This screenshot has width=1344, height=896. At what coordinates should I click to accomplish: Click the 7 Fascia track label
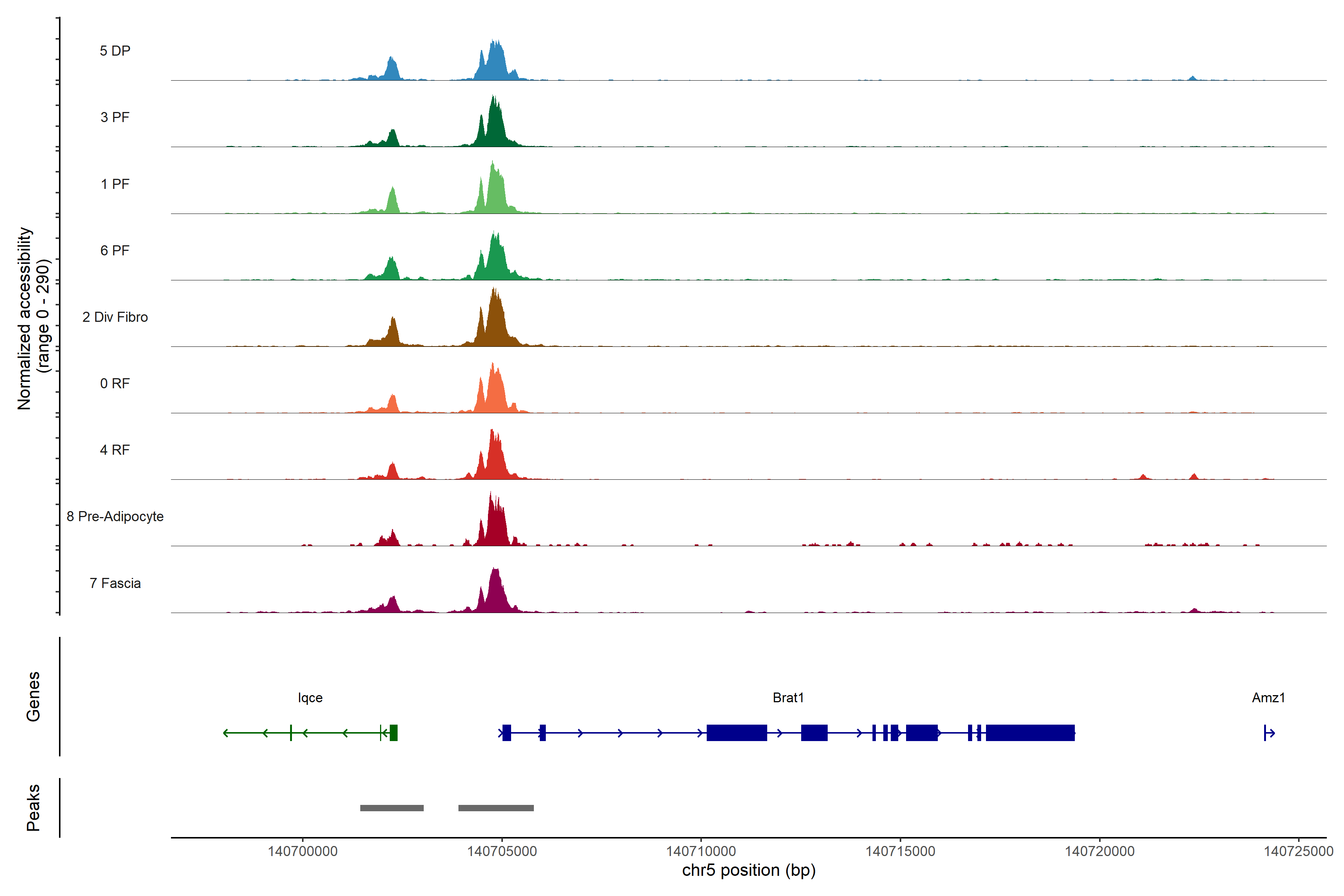pyautogui.click(x=115, y=584)
